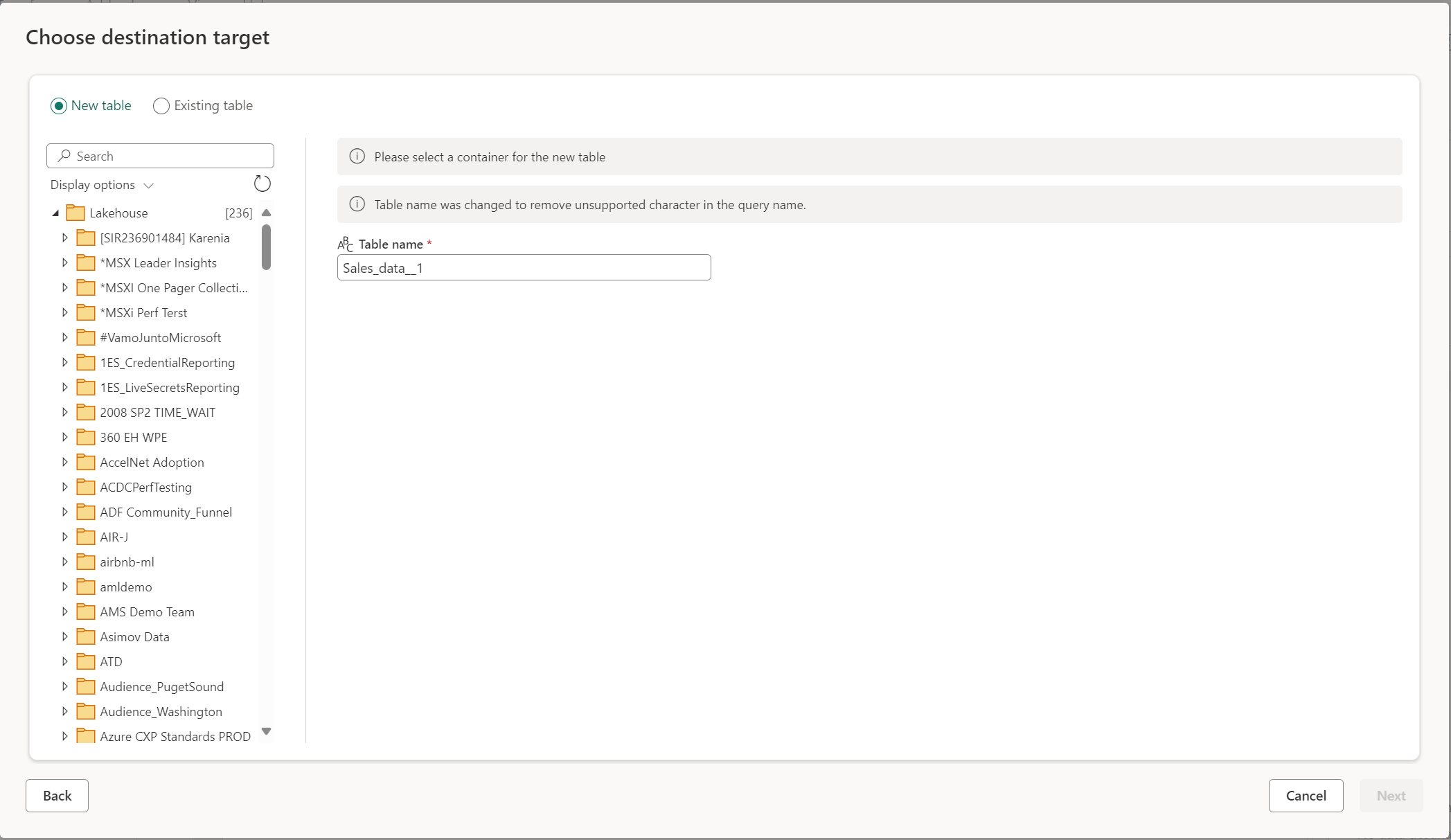The height and width of the screenshot is (840, 1451).
Task: Click the Cancel button
Action: pos(1306,795)
